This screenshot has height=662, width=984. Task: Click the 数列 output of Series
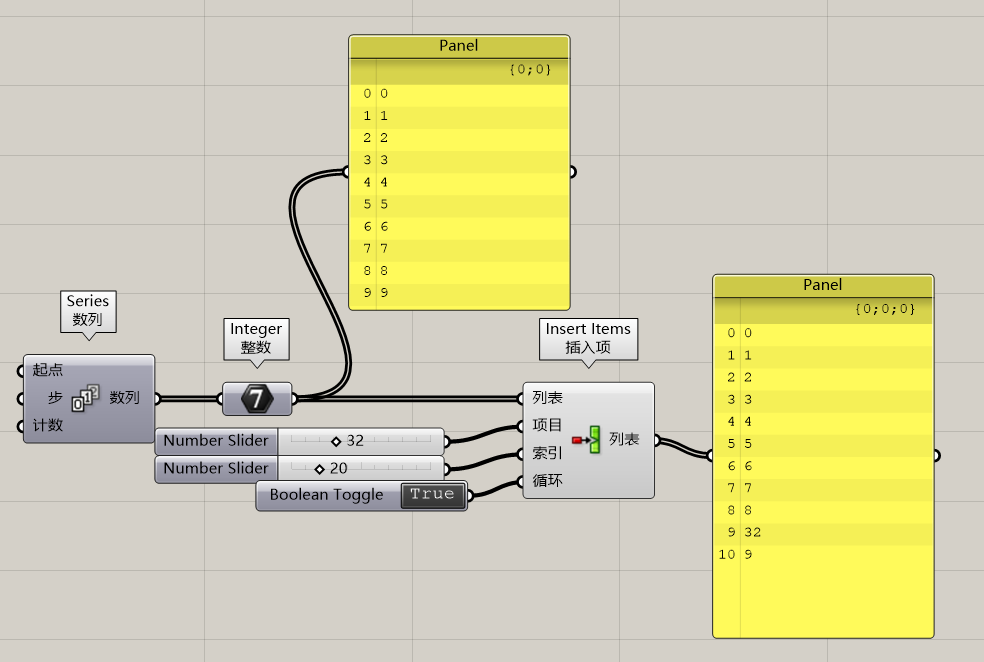[124, 398]
